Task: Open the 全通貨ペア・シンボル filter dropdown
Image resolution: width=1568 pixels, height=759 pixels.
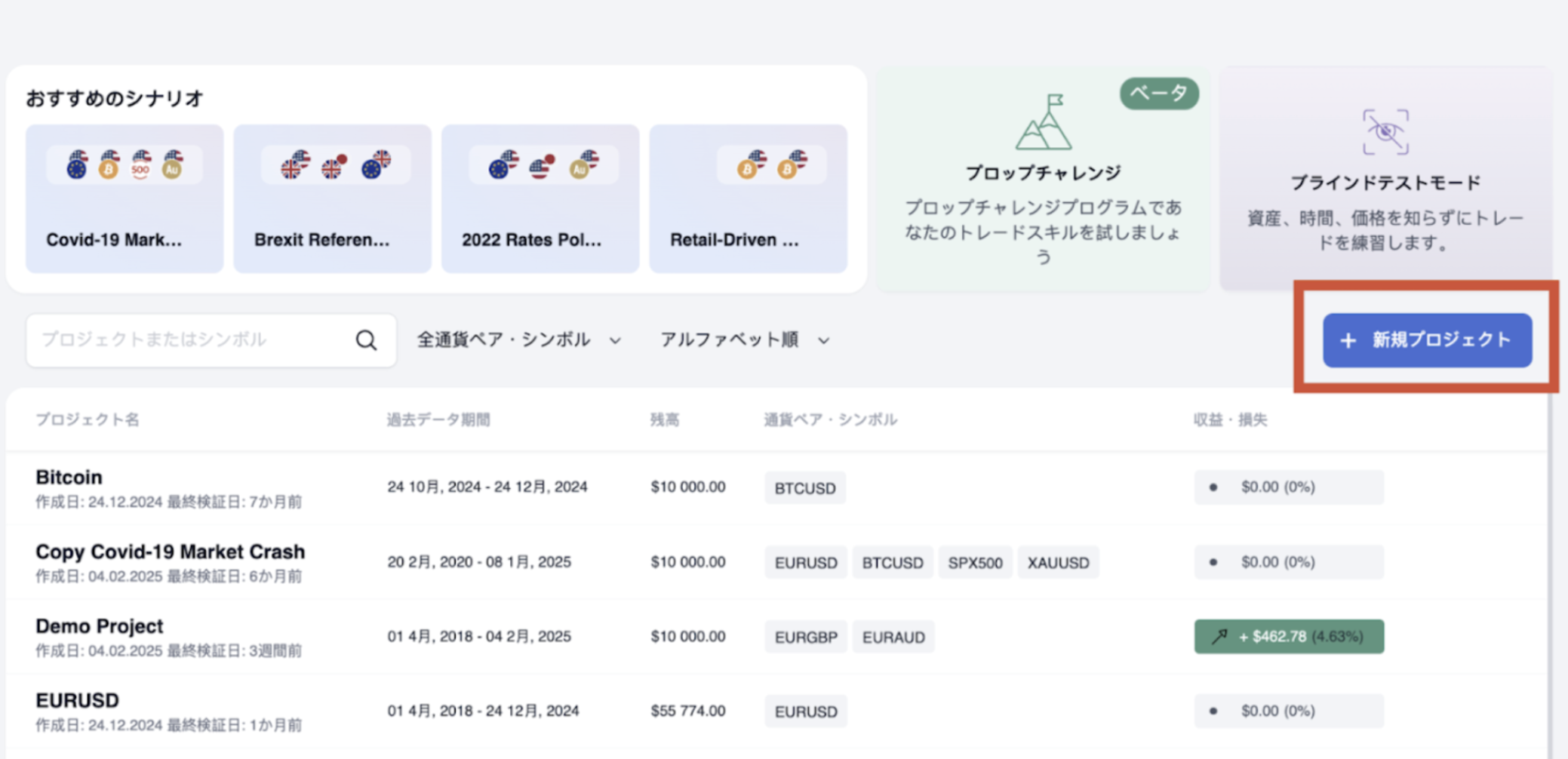Action: point(519,340)
